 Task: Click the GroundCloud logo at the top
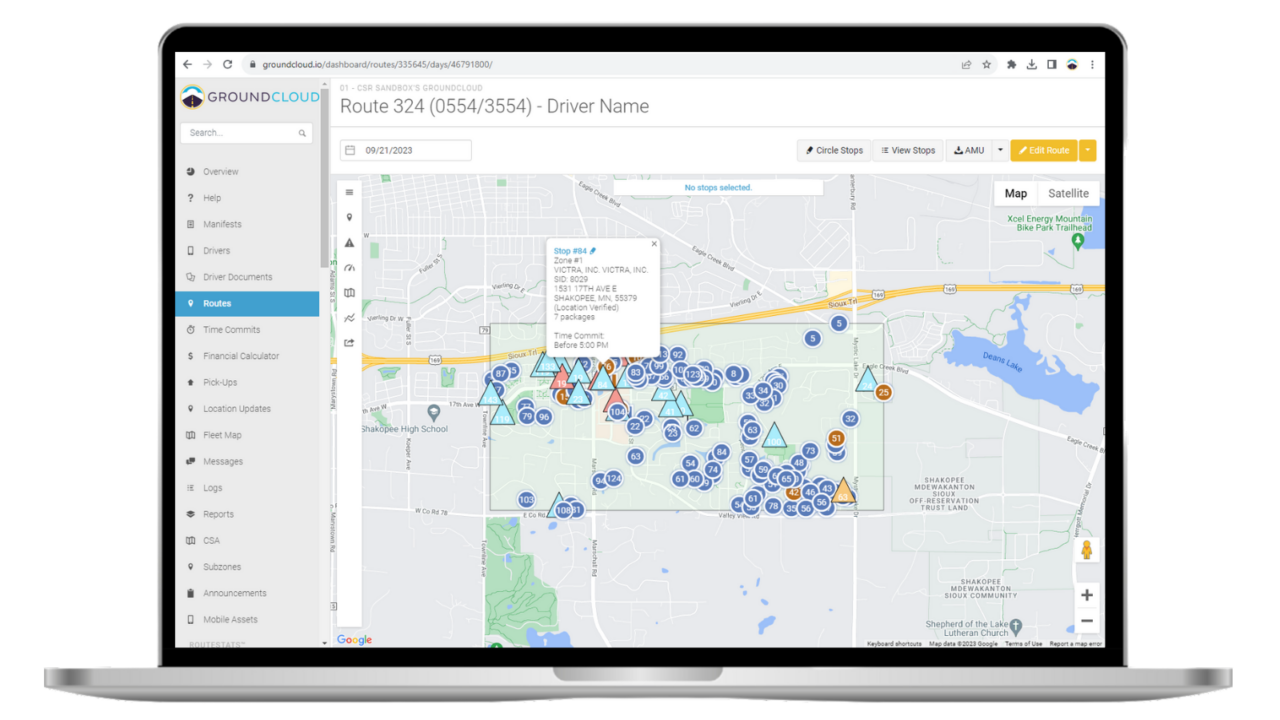point(247,97)
